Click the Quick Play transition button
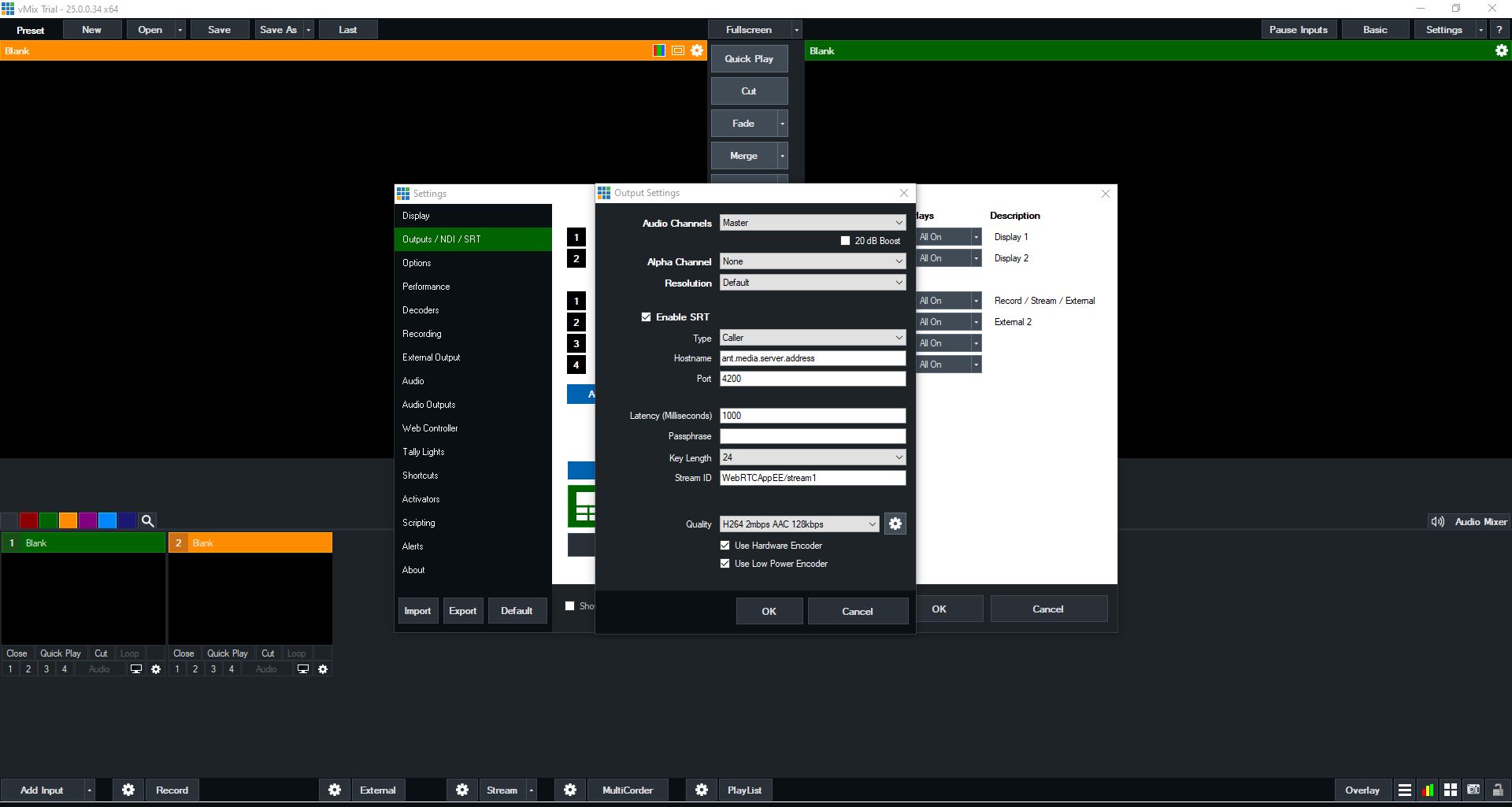Image resolution: width=1512 pixels, height=807 pixels. tap(749, 59)
